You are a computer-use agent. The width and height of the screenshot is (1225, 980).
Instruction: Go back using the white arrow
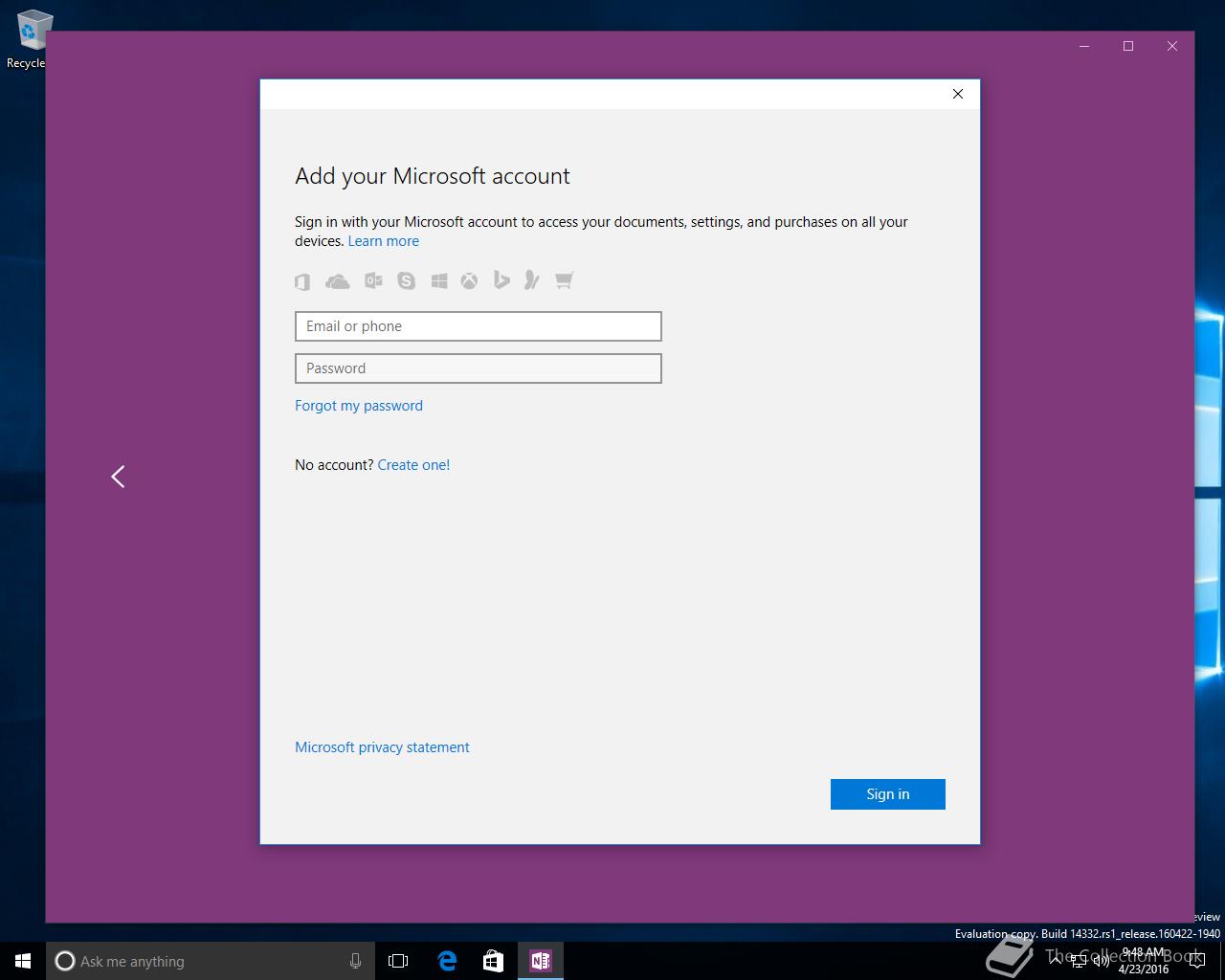tap(118, 477)
